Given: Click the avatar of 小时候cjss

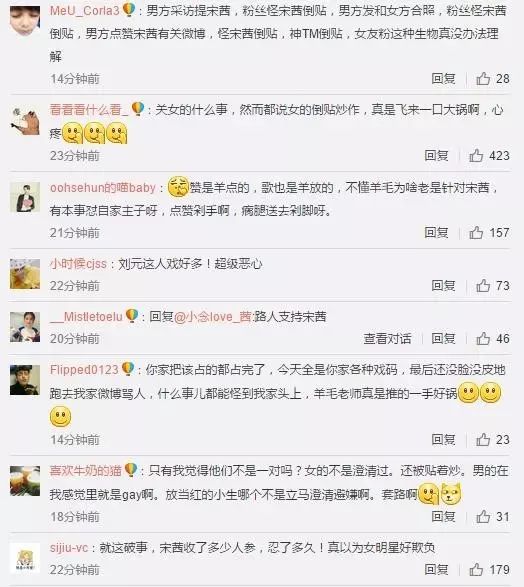Looking at the screenshot, I should point(25,274).
